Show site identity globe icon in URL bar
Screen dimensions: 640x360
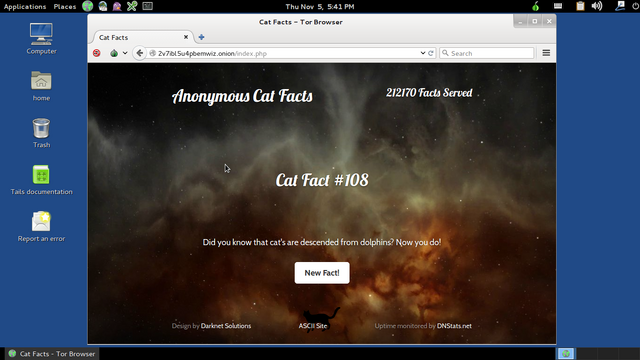tap(153, 53)
